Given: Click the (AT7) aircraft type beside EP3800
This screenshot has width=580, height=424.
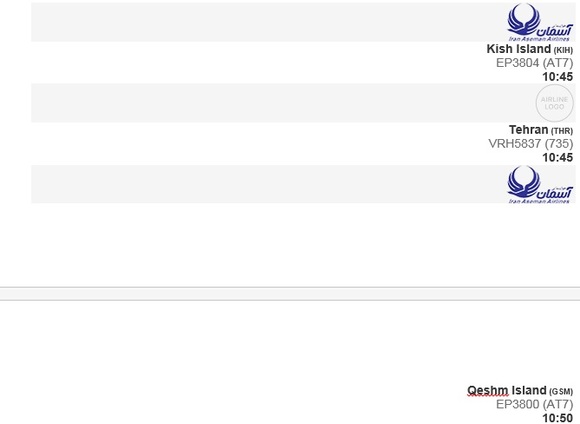Looking at the screenshot, I should 558,404.
